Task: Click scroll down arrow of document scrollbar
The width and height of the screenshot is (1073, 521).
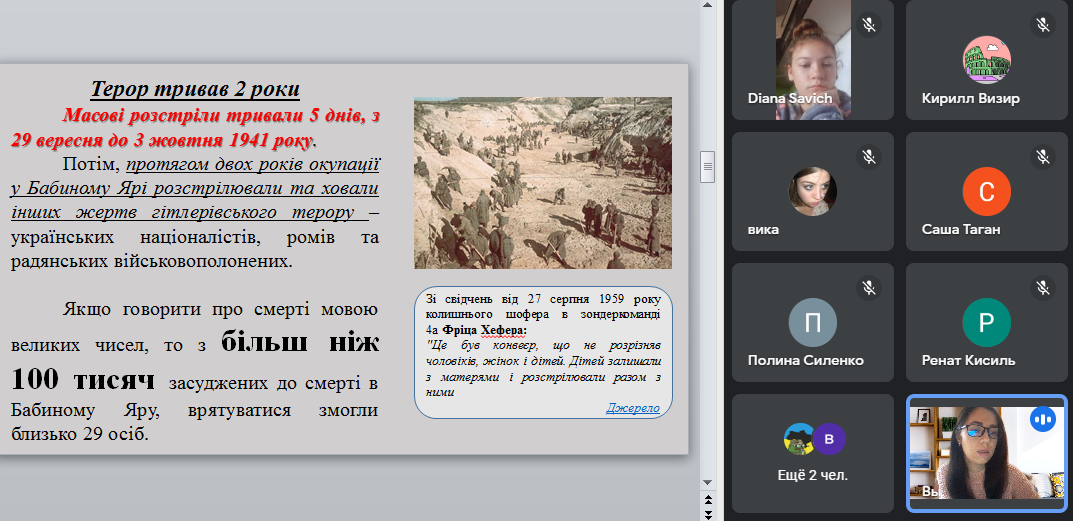Action: click(708, 483)
